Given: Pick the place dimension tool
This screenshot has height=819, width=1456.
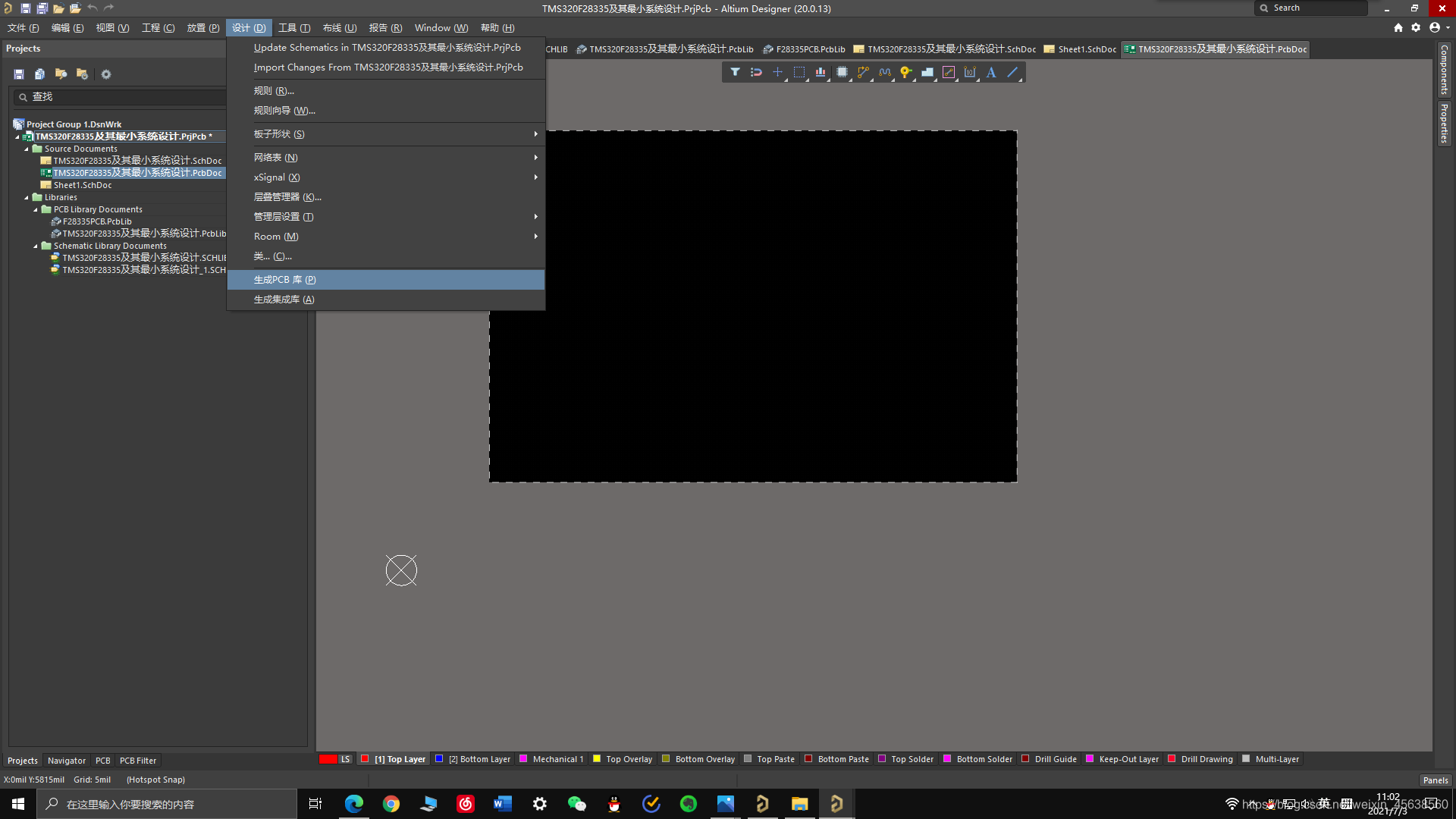Looking at the screenshot, I should pos(970,72).
